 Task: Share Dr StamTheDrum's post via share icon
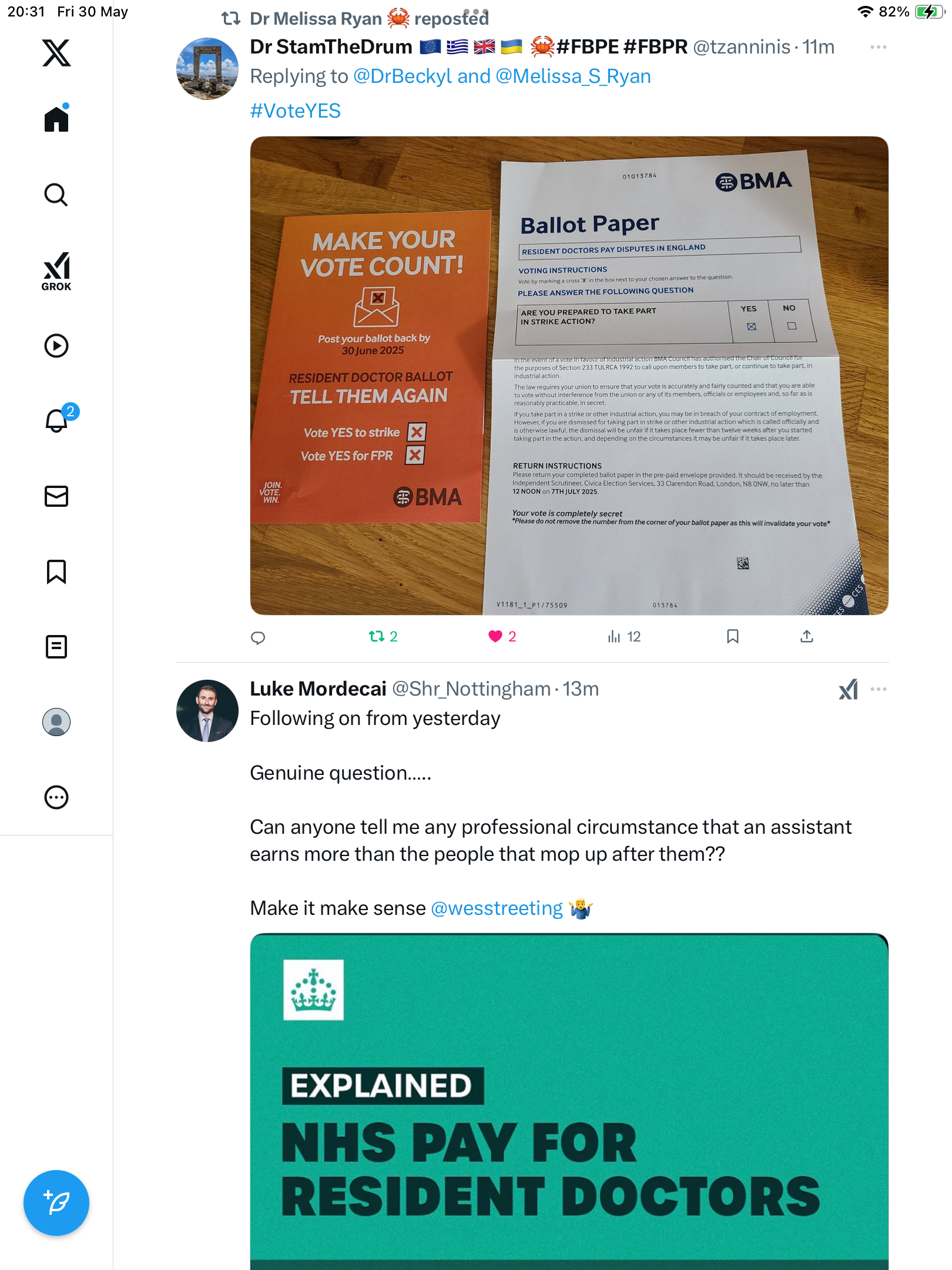(x=807, y=636)
